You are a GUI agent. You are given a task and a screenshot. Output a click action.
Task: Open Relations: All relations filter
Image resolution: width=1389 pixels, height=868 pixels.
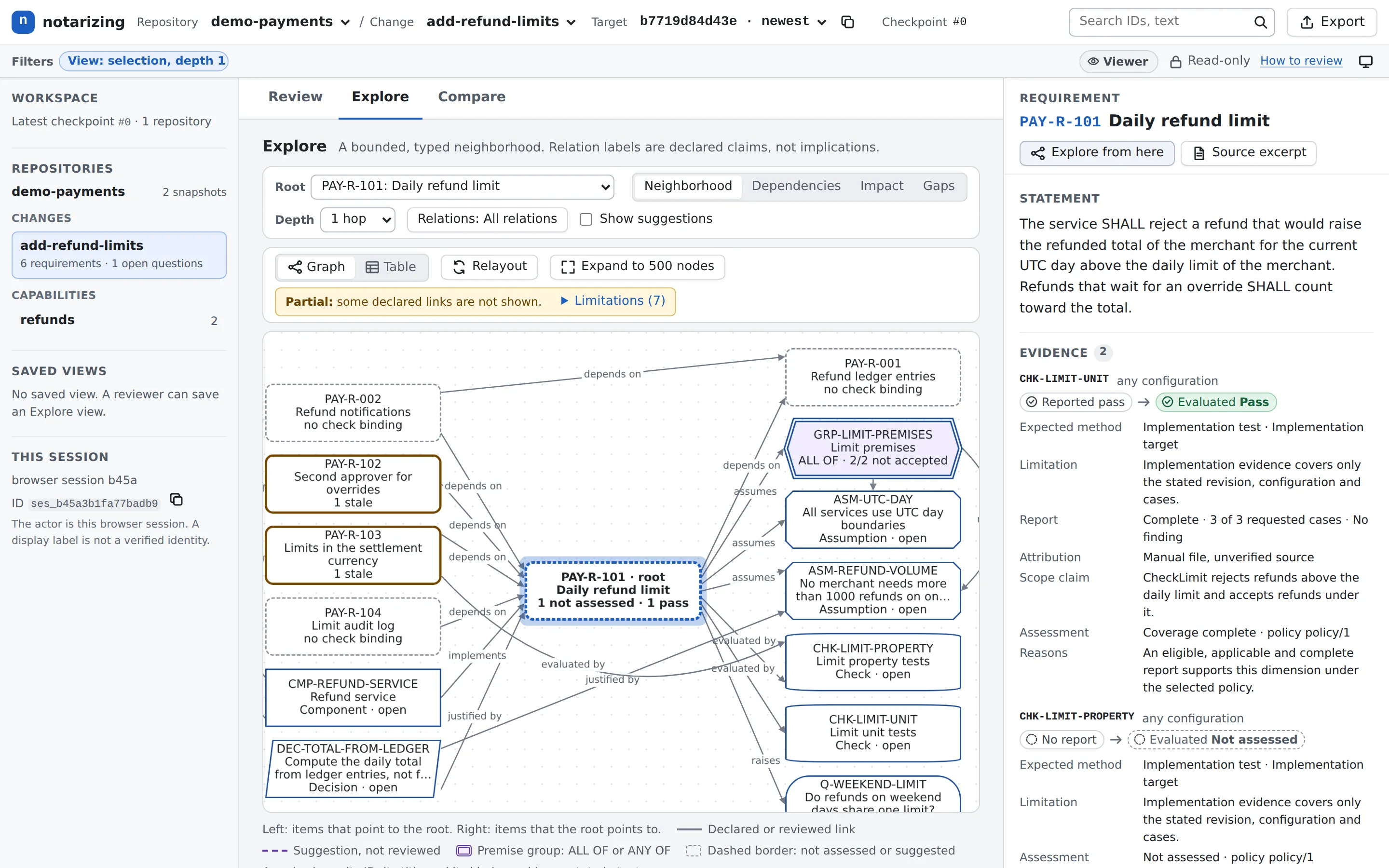(x=487, y=219)
